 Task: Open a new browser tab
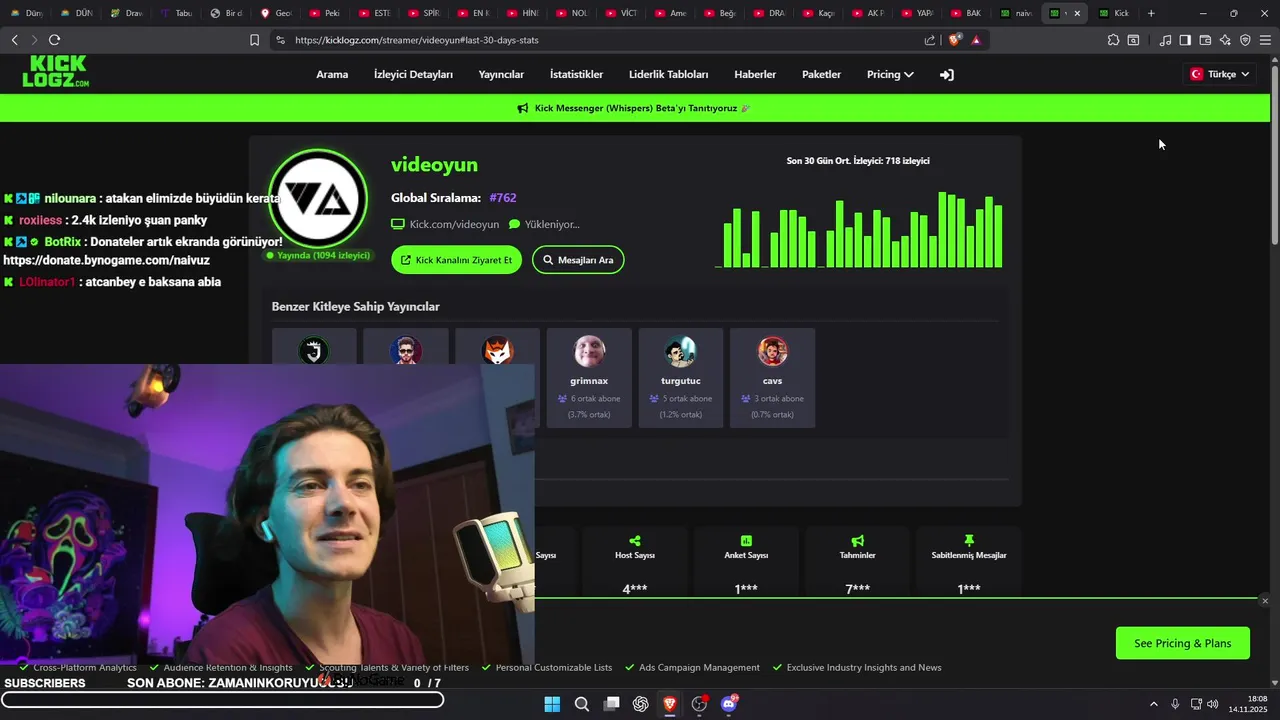point(1151,13)
